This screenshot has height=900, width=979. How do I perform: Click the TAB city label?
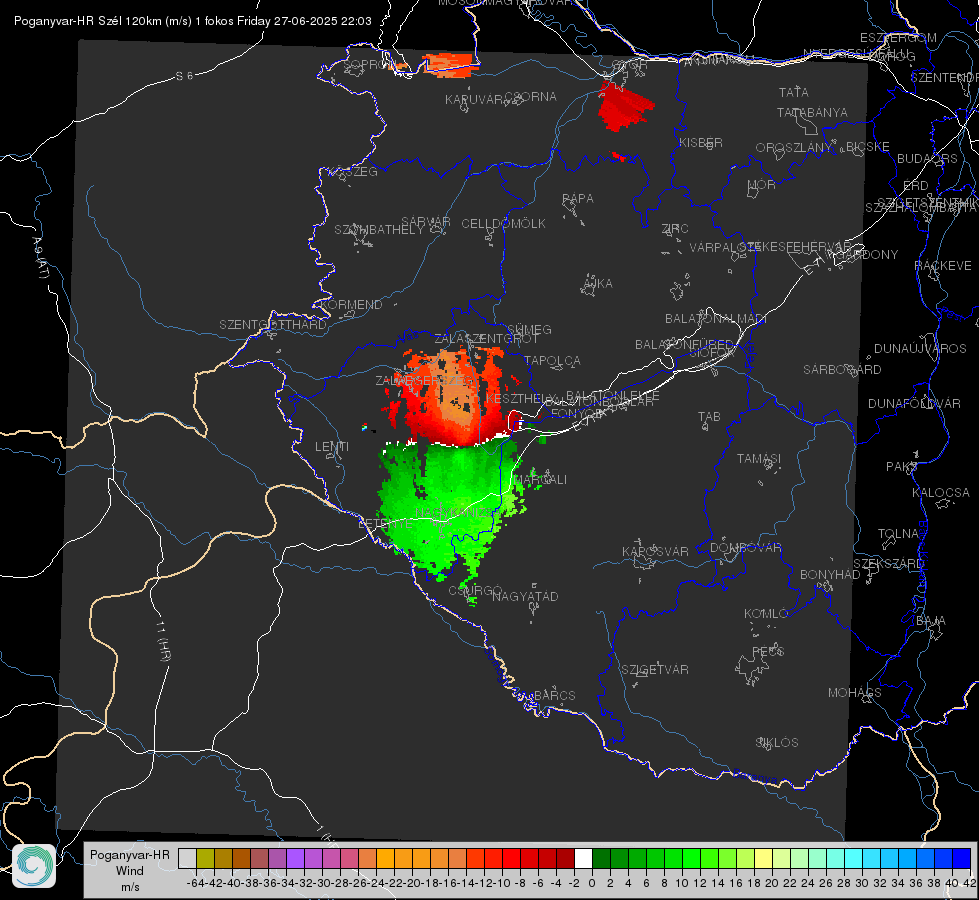point(709,417)
